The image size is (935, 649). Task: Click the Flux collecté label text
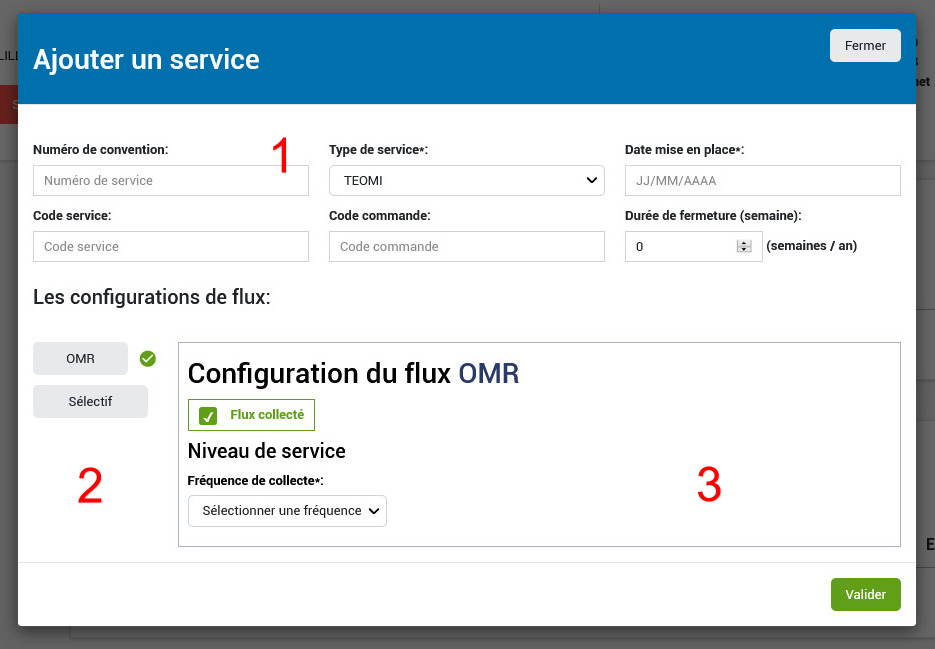tap(266, 415)
